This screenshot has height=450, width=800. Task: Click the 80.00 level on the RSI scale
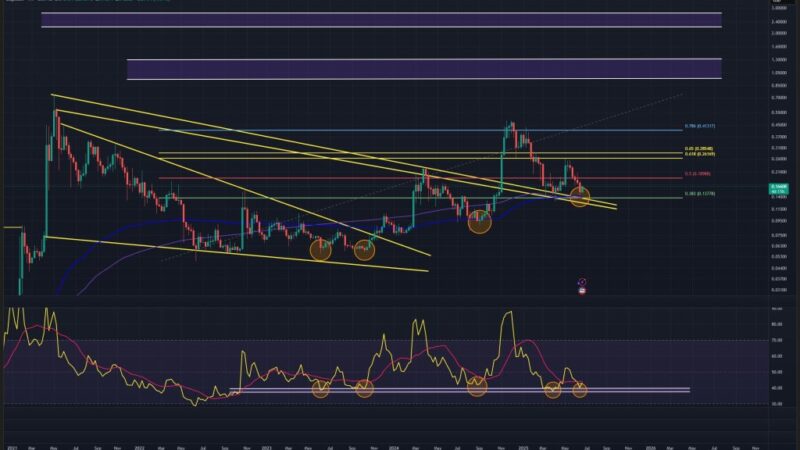[777, 324]
